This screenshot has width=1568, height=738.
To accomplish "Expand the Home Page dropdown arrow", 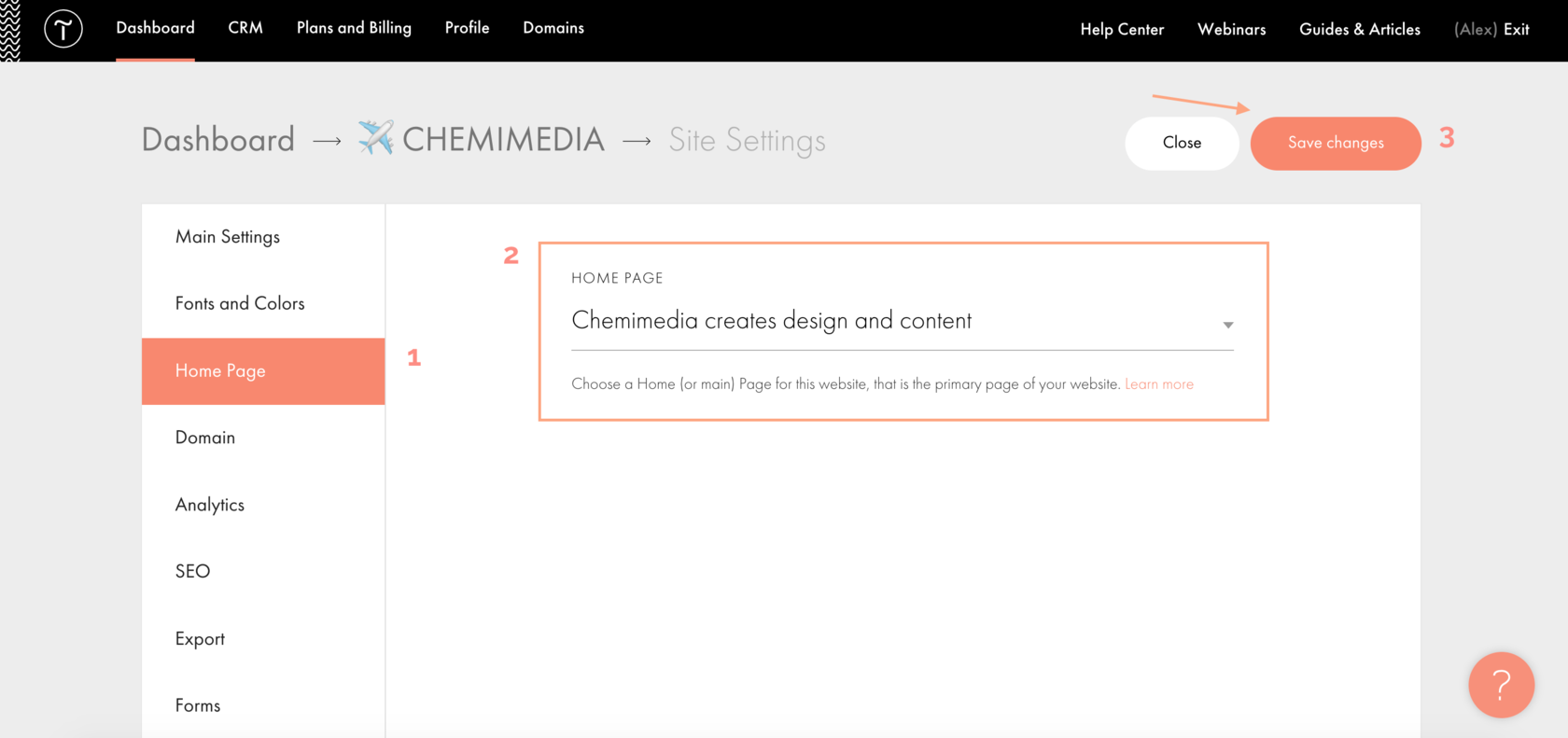I will 1228,325.
